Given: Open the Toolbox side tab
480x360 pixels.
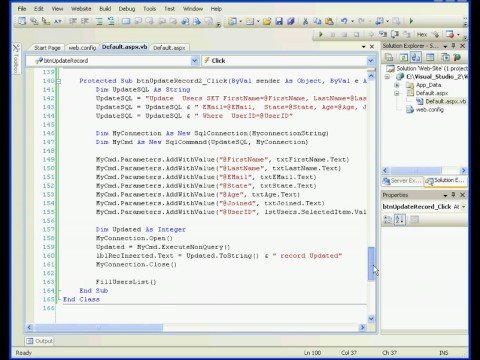Looking at the screenshot, I should pyautogui.click(x=16, y=59).
